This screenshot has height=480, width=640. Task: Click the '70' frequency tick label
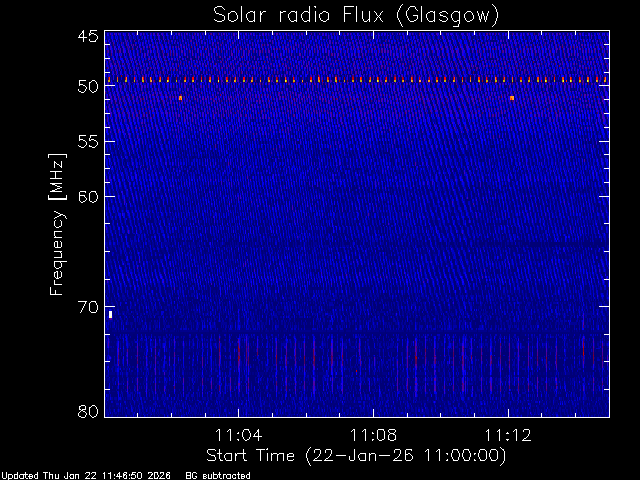pyautogui.click(x=88, y=307)
